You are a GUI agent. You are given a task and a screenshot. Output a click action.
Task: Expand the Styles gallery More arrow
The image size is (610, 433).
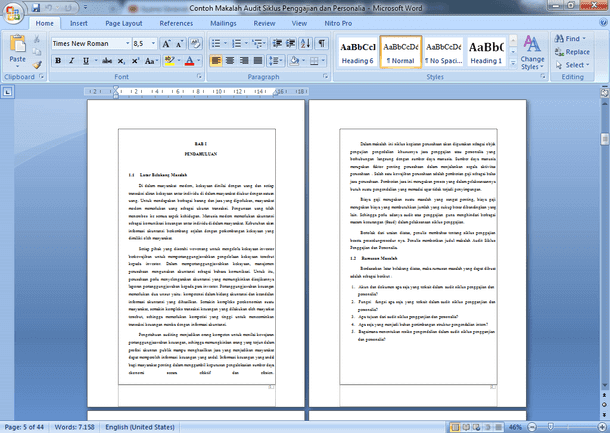[513, 62]
